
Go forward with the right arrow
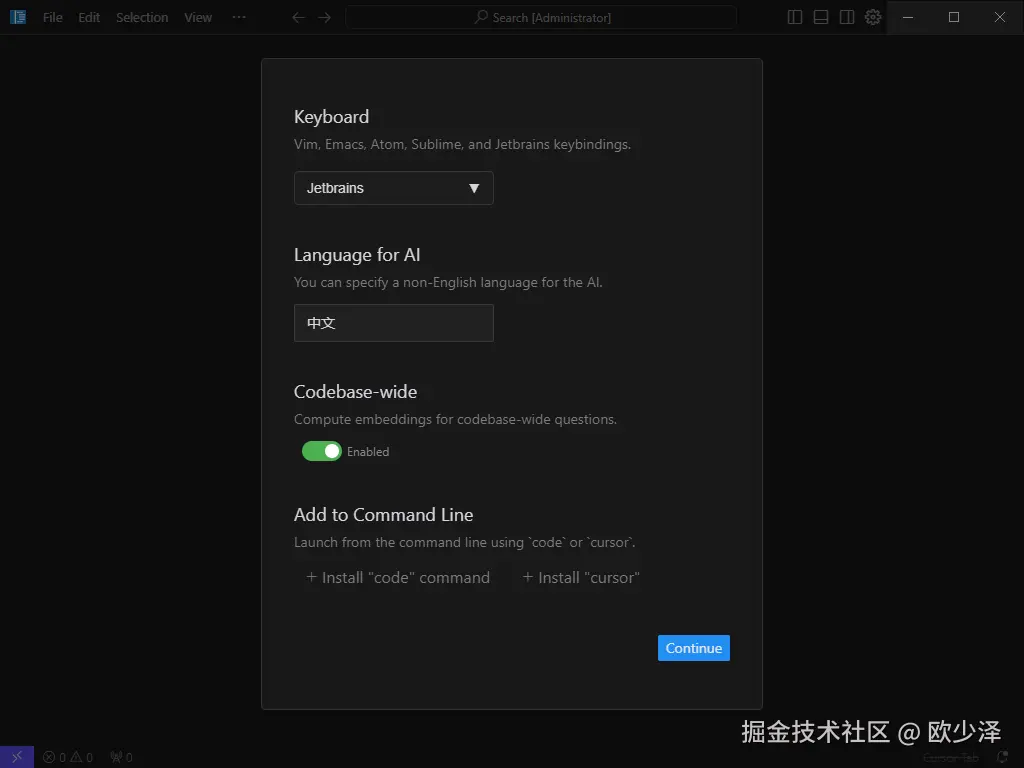[325, 17]
